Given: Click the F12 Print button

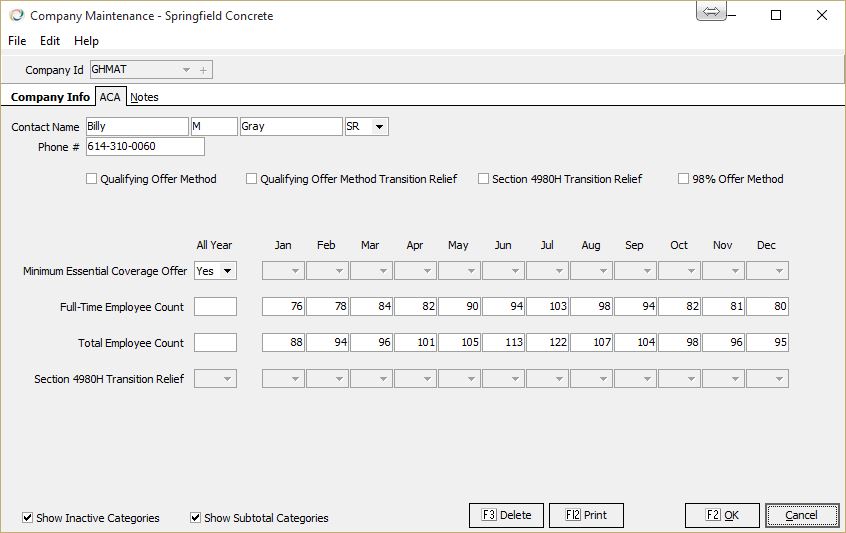Looking at the screenshot, I should click(x=586, y=515).
